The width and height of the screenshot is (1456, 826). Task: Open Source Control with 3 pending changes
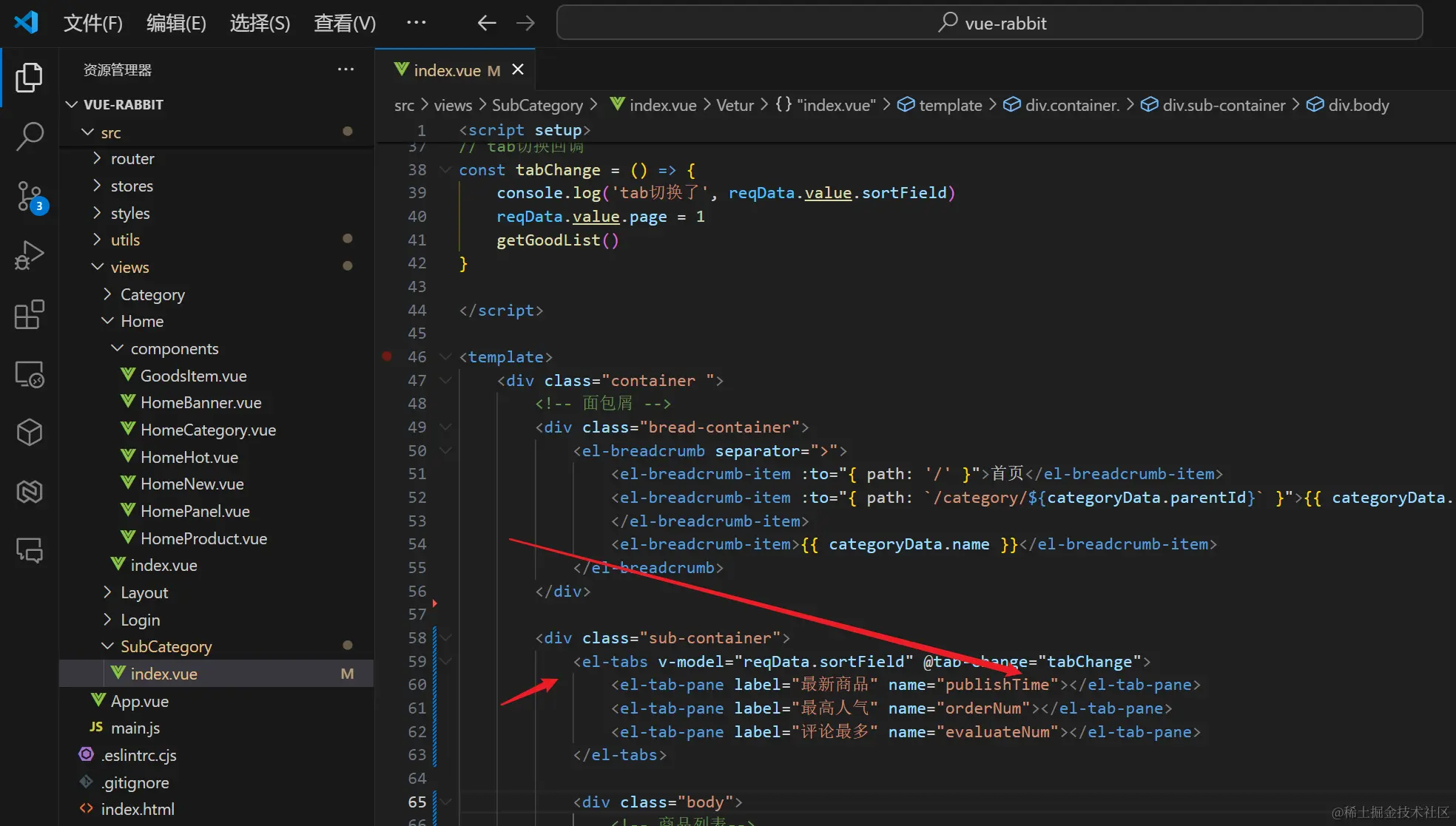click(x=29, y=197)
